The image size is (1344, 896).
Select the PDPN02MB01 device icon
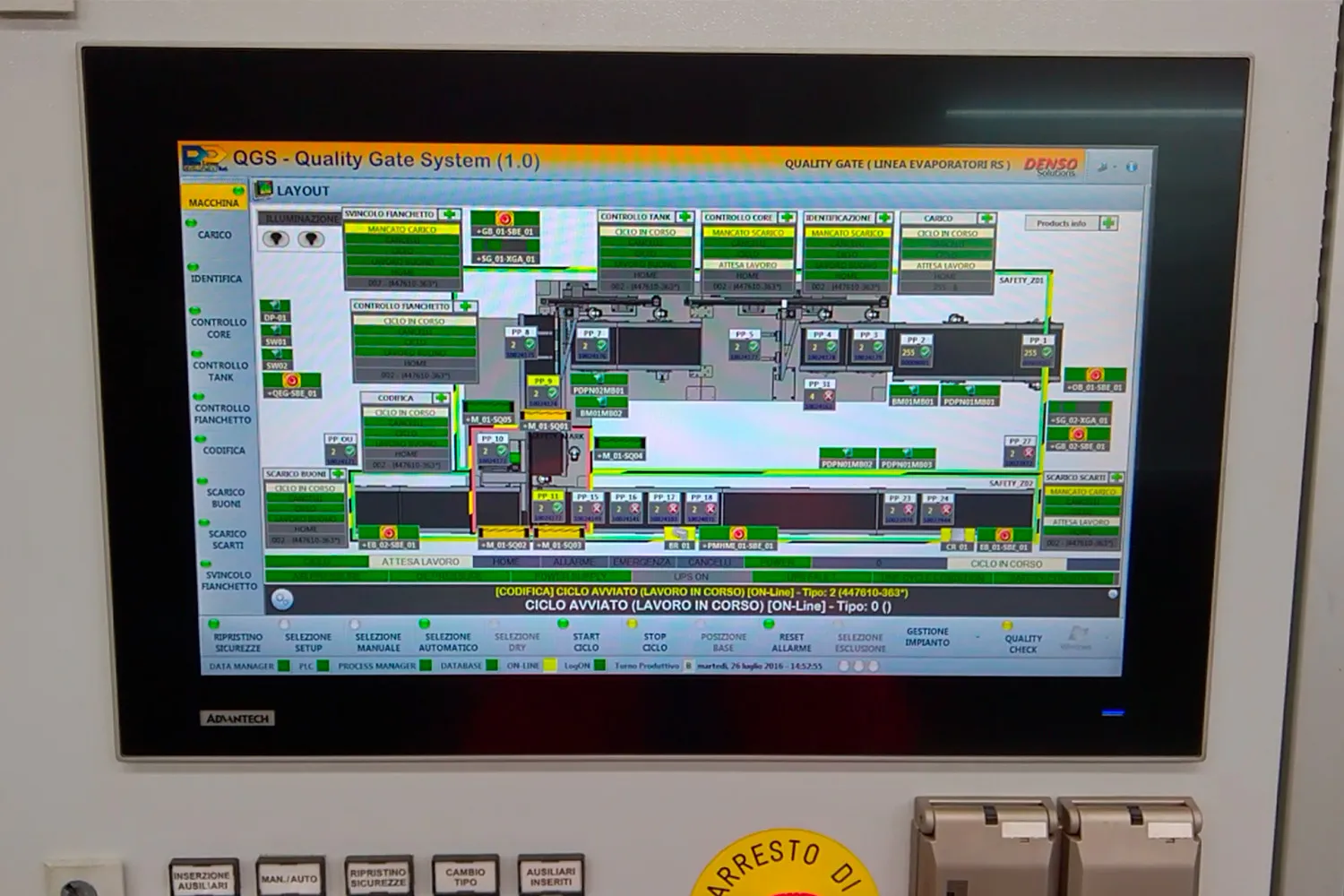599,379
